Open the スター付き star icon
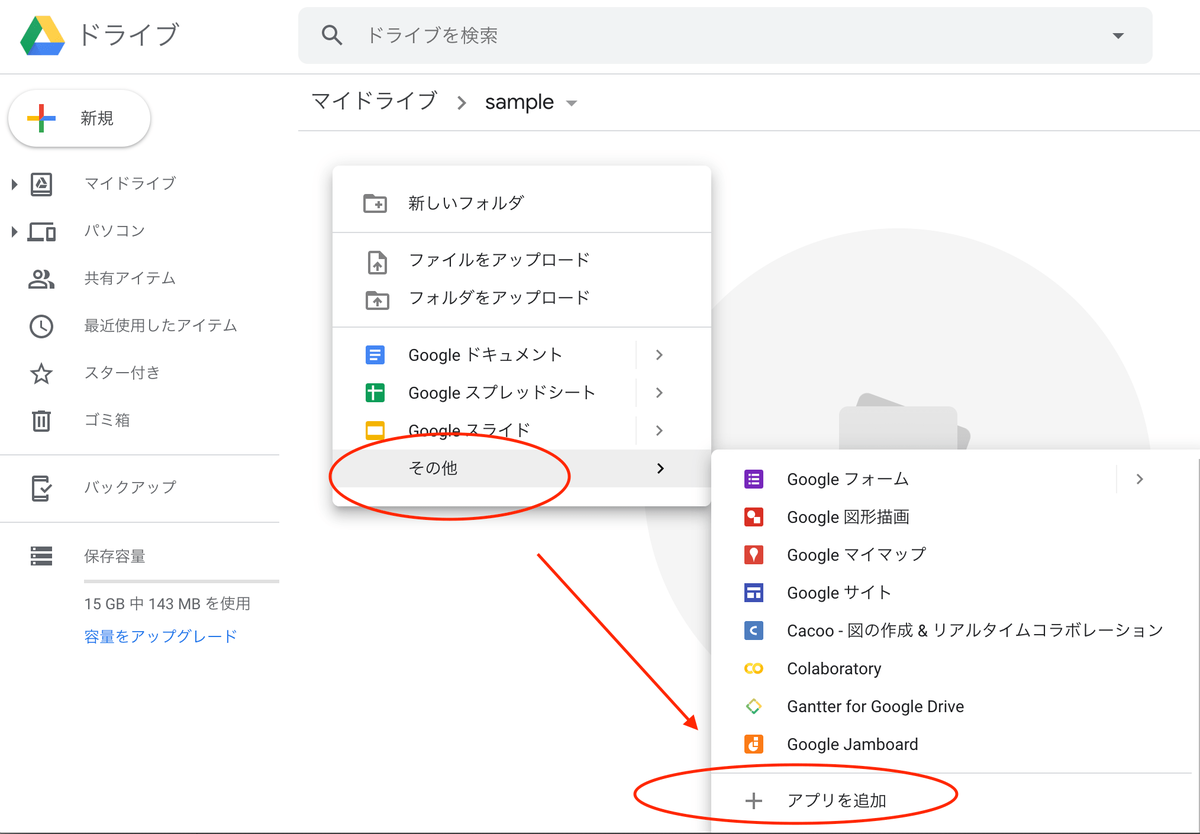Image resolution: width=1200 pixels, height=834 pixels. 41,373
